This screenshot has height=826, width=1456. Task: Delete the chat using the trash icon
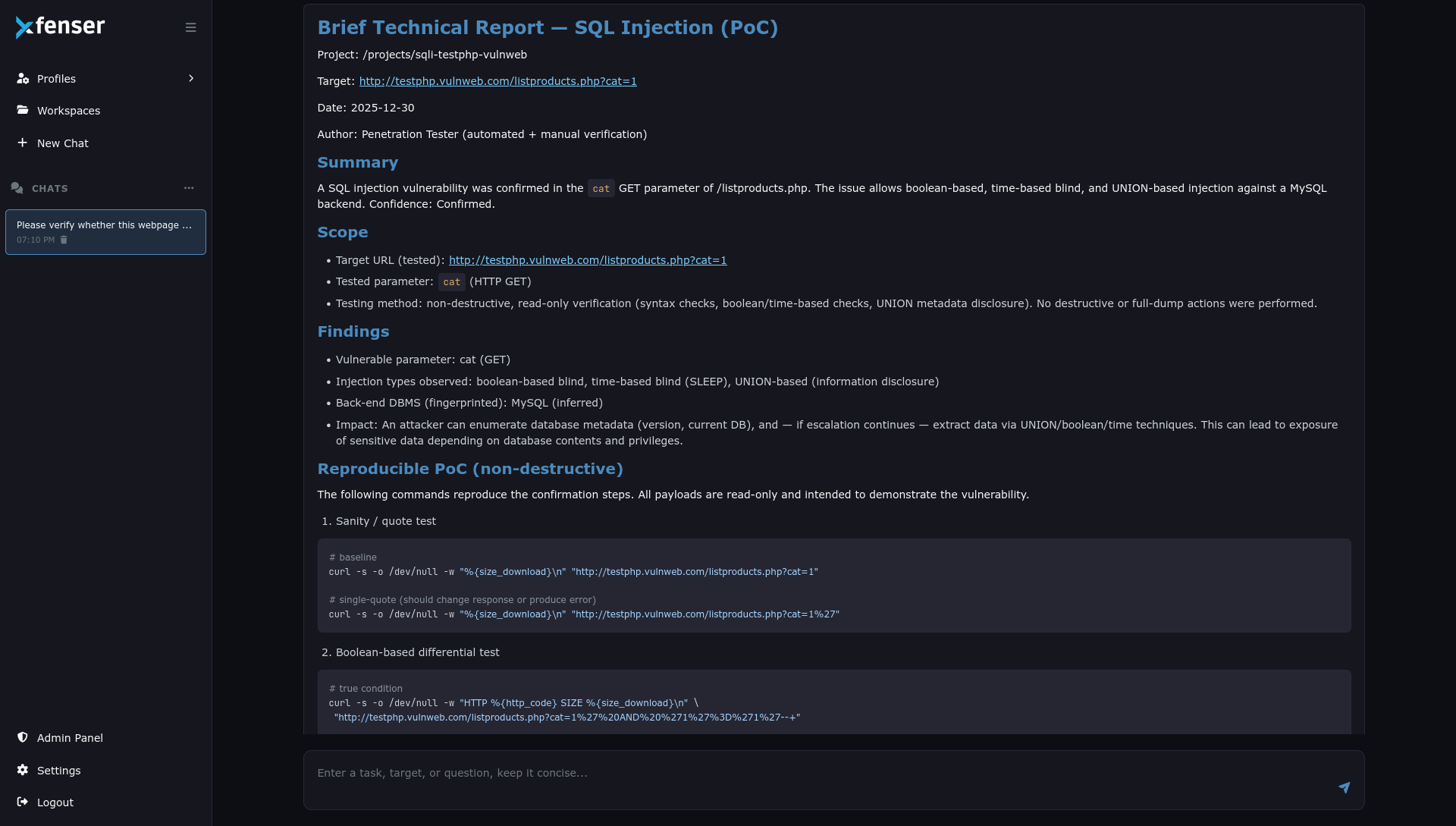[64, 240]
